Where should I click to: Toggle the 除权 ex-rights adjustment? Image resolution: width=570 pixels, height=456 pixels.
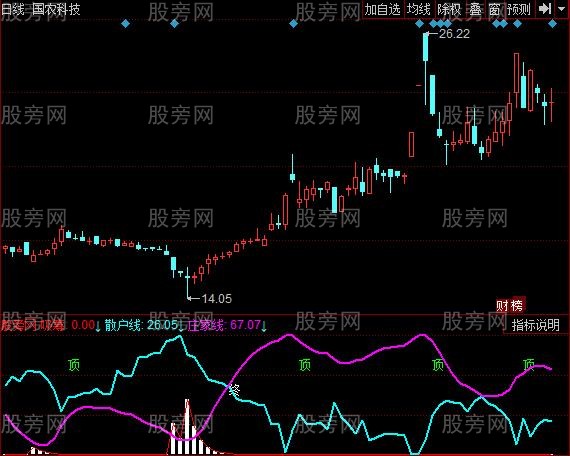449,9
